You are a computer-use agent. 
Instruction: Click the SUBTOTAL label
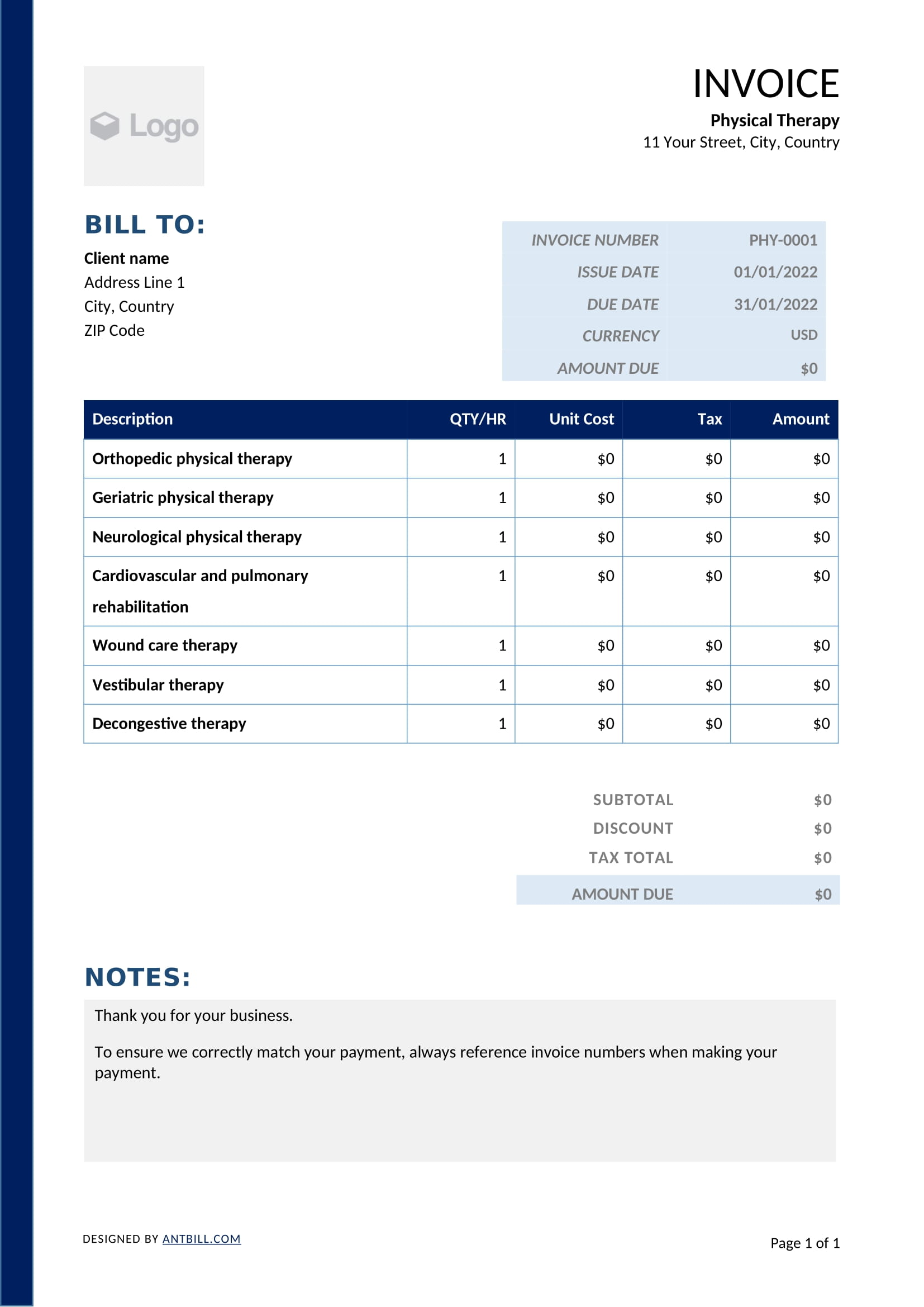coord(634,800)
